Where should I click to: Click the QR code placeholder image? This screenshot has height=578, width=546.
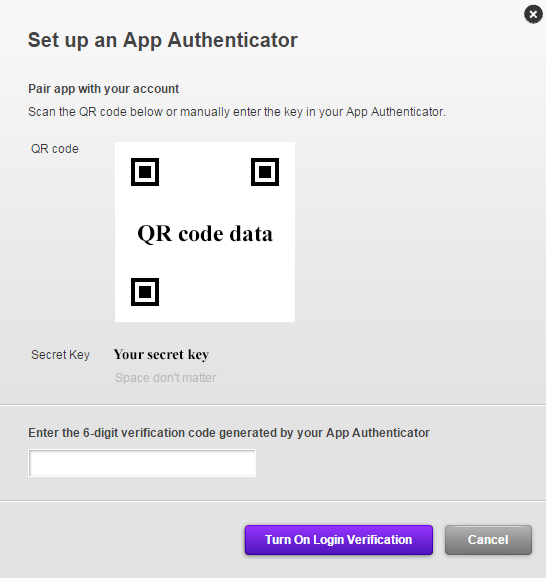(x=205, y=232)
